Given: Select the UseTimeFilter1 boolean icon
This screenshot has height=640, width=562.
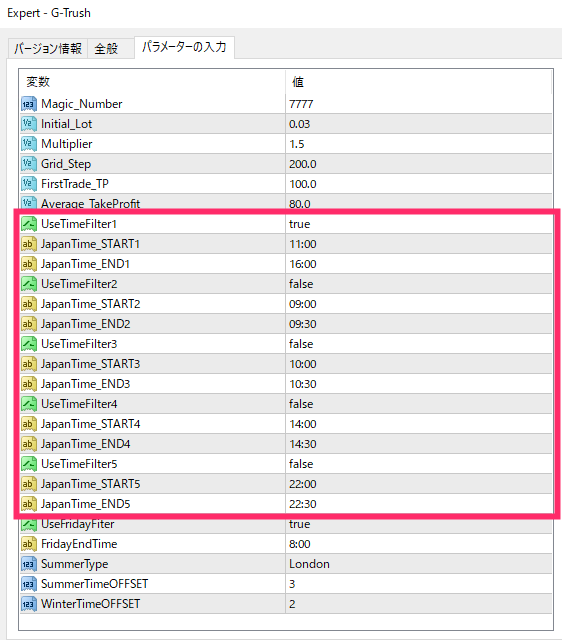Looking at the screenshot, I should (29, 224).
